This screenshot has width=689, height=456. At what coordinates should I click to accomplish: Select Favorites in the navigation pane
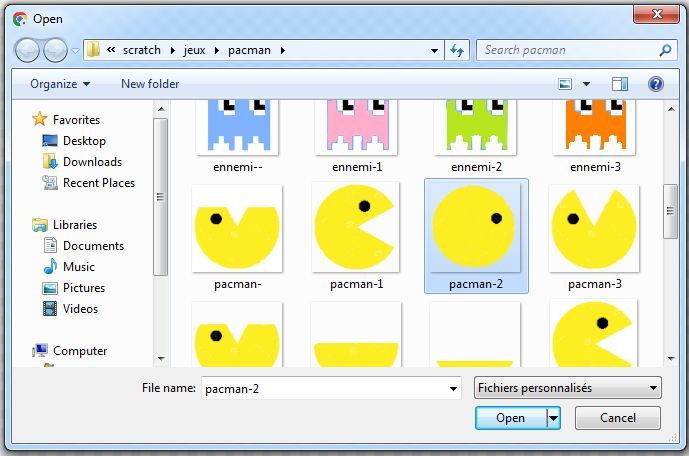click(x=76, y=119)
